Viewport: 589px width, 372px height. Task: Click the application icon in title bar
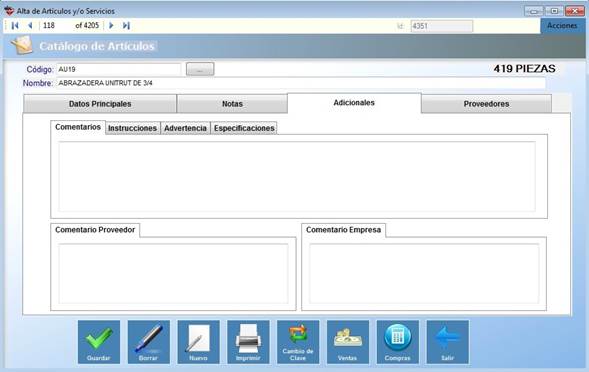(9, 11)
